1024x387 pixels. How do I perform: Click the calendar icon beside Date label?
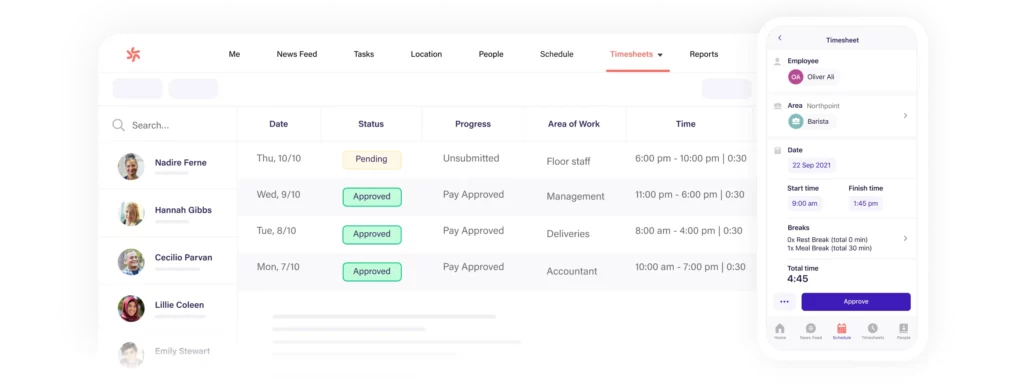coord(777,150)
